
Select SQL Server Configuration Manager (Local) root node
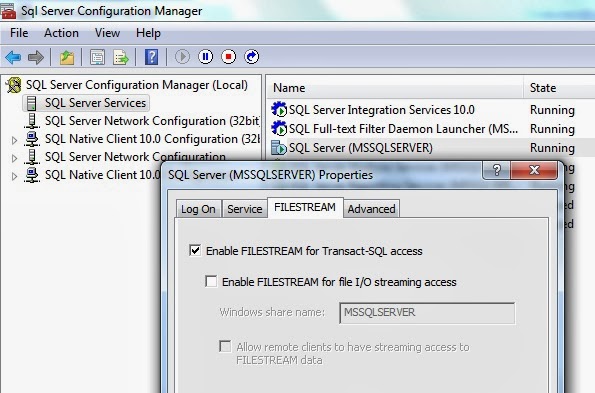(x=137, y=85)
